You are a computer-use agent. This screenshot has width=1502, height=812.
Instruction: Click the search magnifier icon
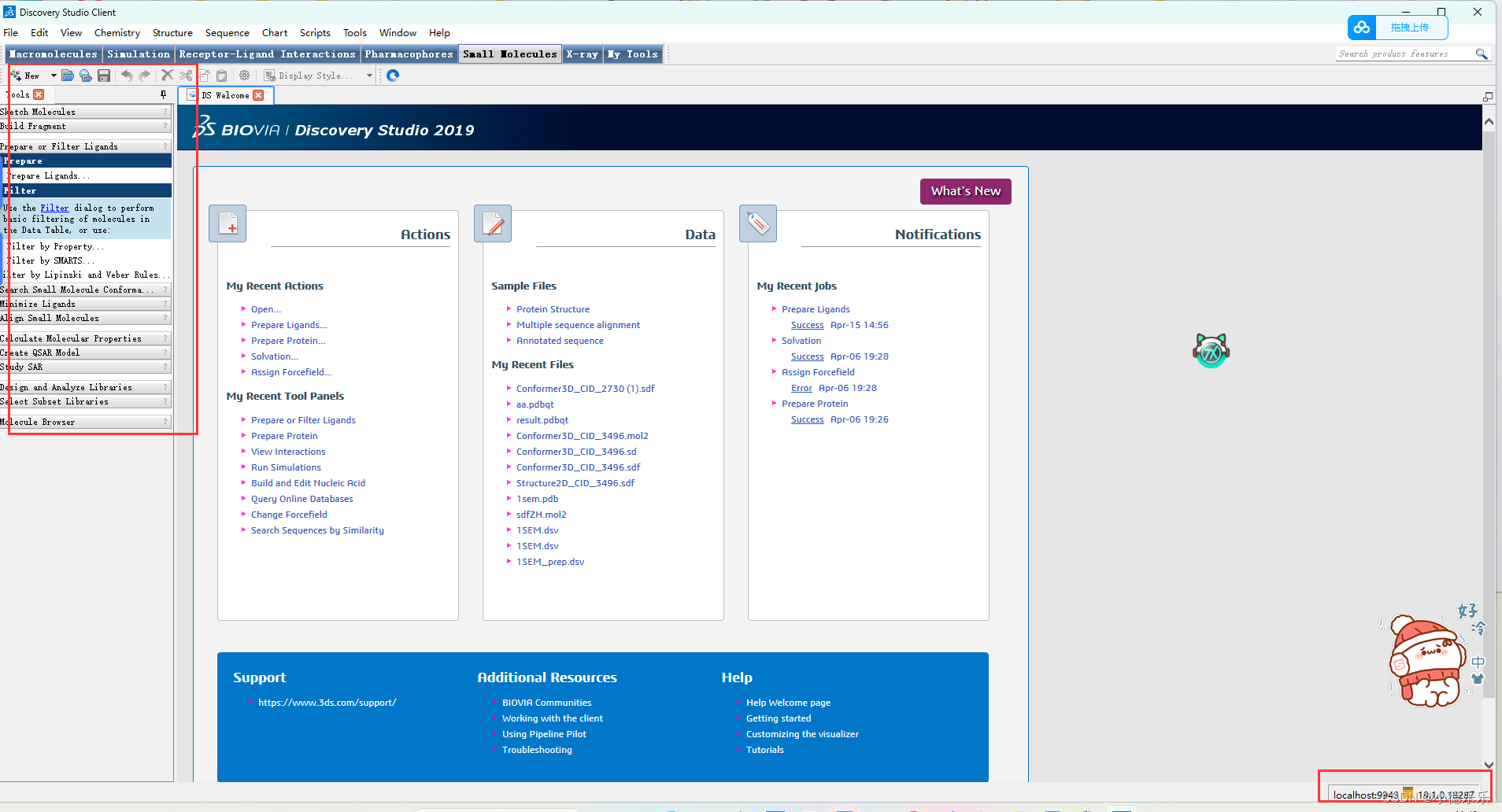(1481, 54)
